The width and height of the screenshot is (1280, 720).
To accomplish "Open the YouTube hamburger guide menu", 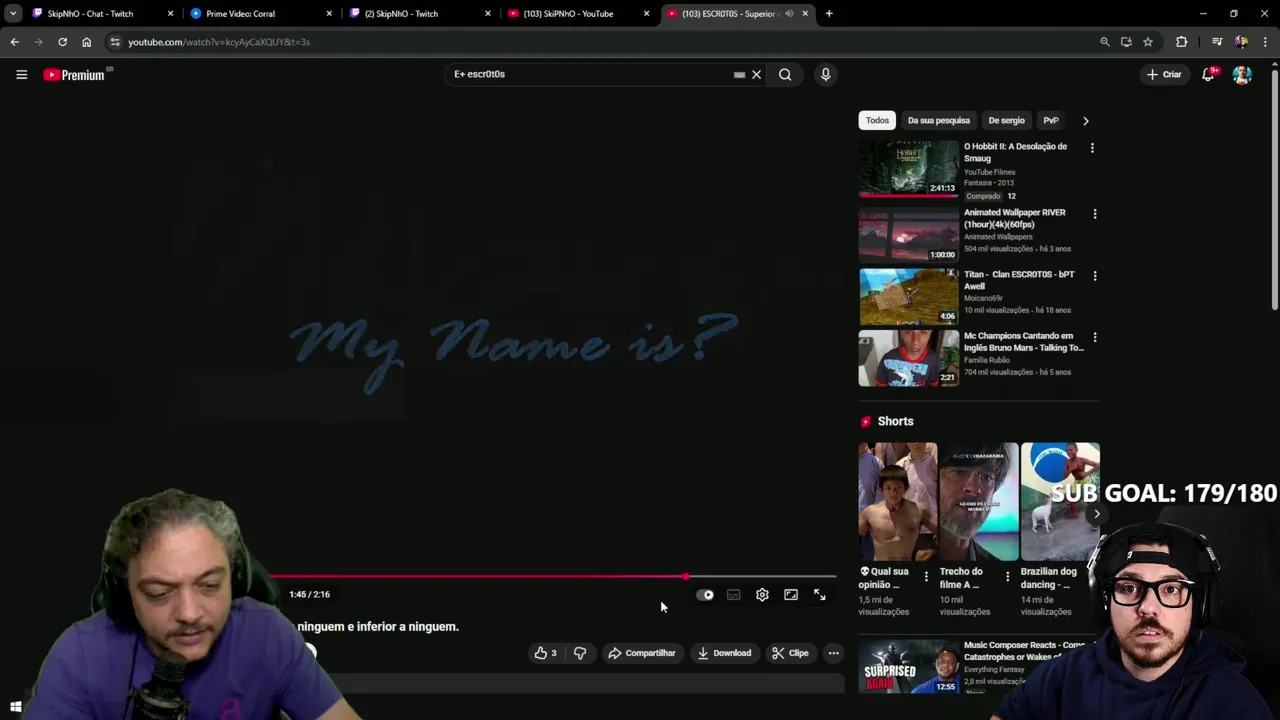I will [21, 74].
